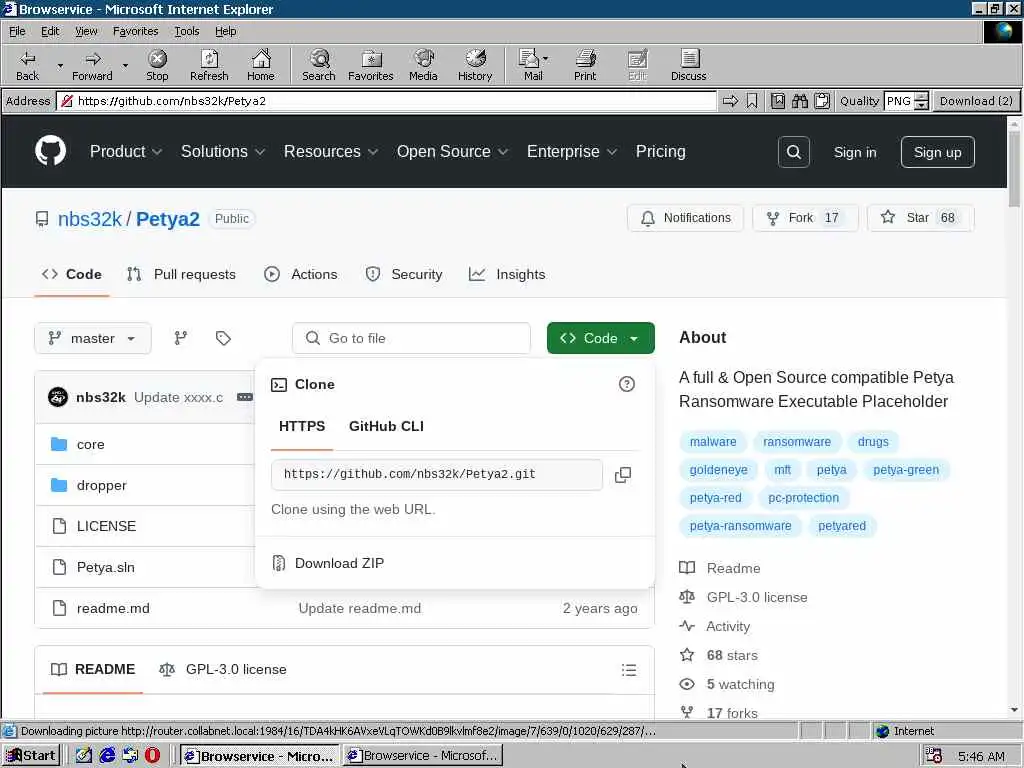
Task: Open the Back history dropdown arrow
Action: tap(60, 65)
